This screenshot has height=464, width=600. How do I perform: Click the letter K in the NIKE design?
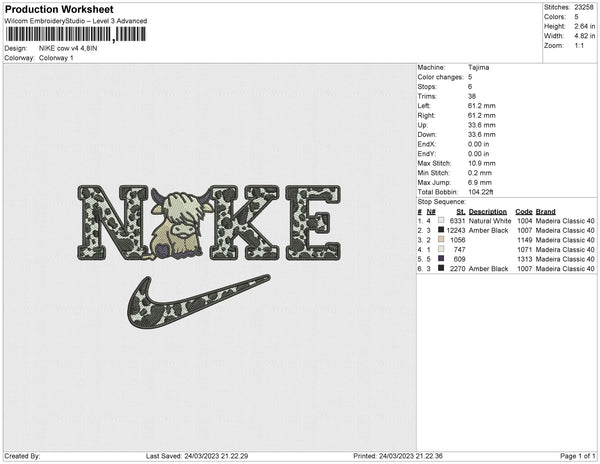pyautogui.click(x=245, y=223)
